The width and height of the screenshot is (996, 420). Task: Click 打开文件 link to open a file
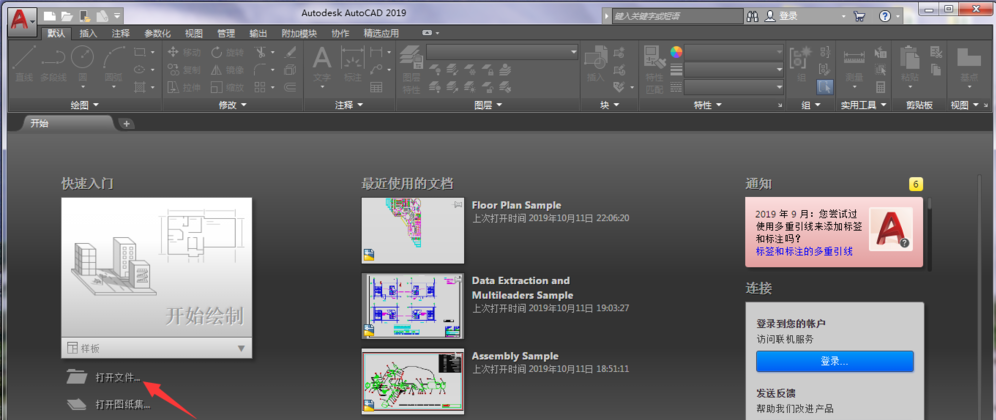point(118,378)
